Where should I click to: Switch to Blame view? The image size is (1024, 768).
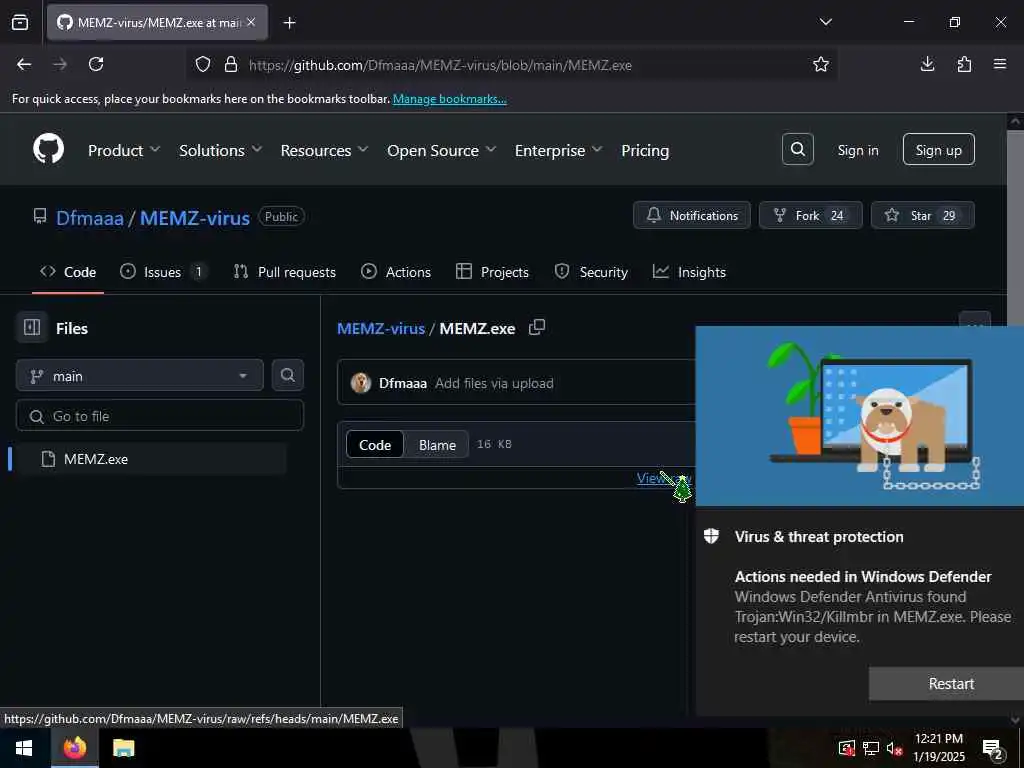(x=437, y=445)
